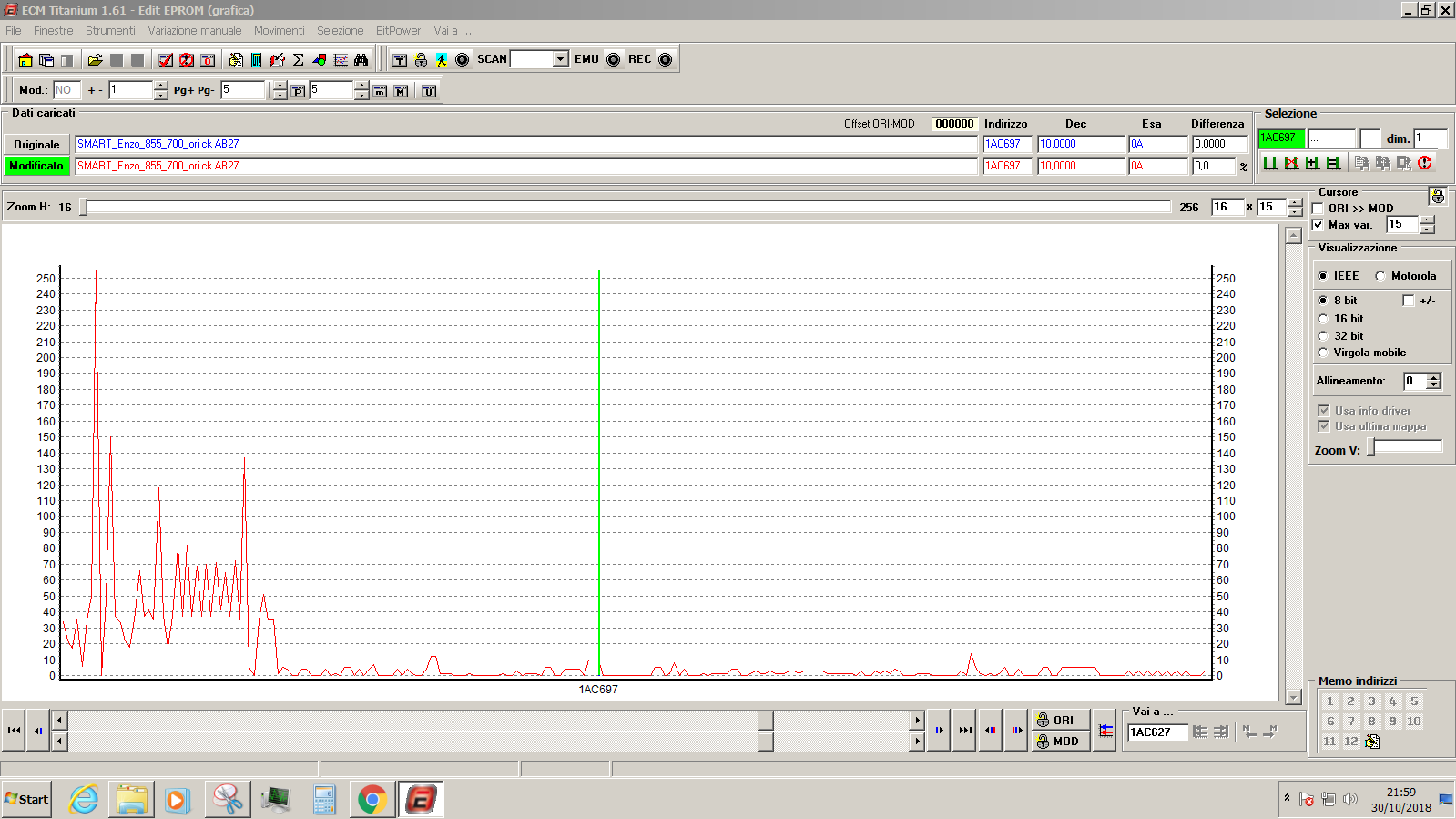The height and width of the screenshot is (819, 1456).
Task: Increase the Zoom H multiplier stepper
Action: (x=1295, y=202)
